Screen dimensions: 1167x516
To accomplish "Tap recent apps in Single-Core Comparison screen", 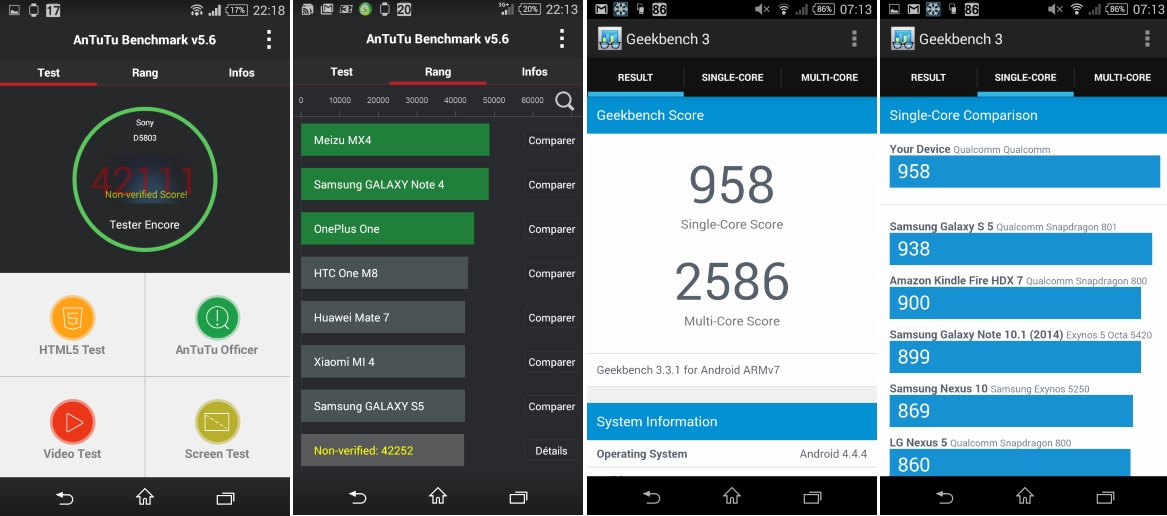I will pyautogui.click(x=1105, y=497).
